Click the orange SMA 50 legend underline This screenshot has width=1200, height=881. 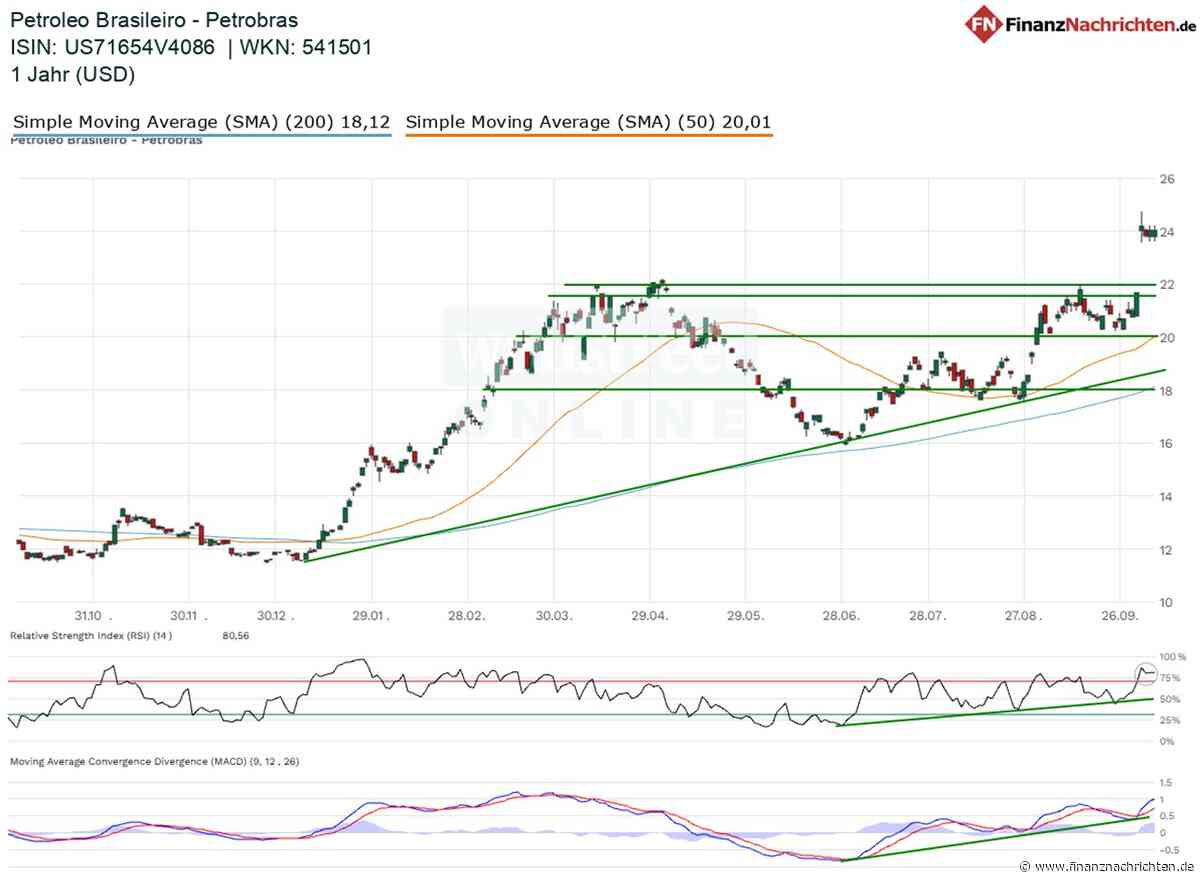[589, 135]
